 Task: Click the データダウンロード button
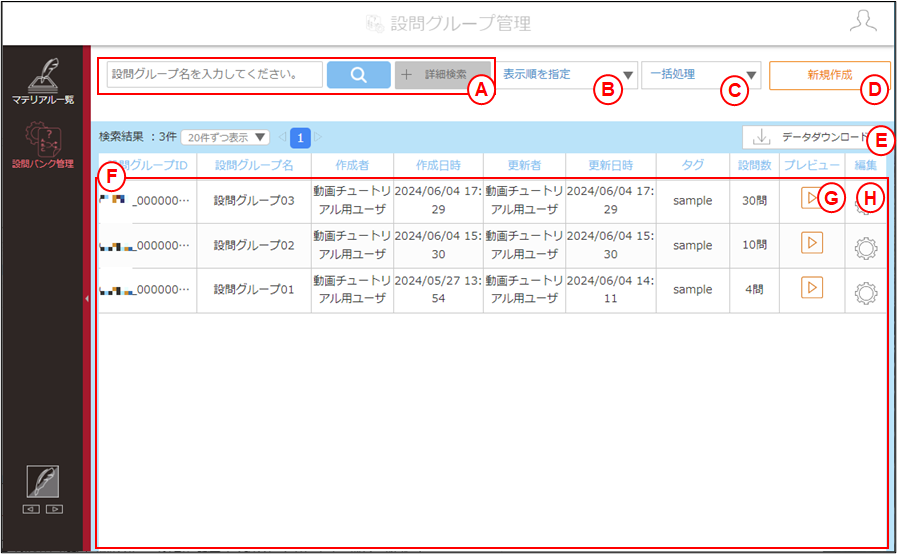[x=813, y=137]
